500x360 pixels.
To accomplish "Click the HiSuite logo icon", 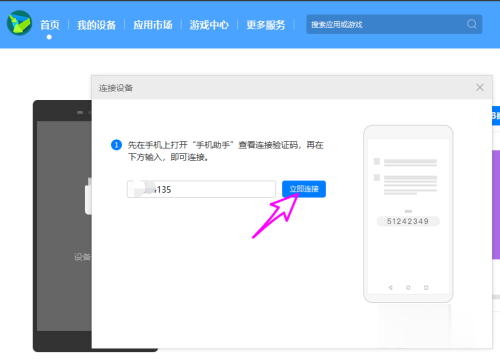I will point(19,23).
